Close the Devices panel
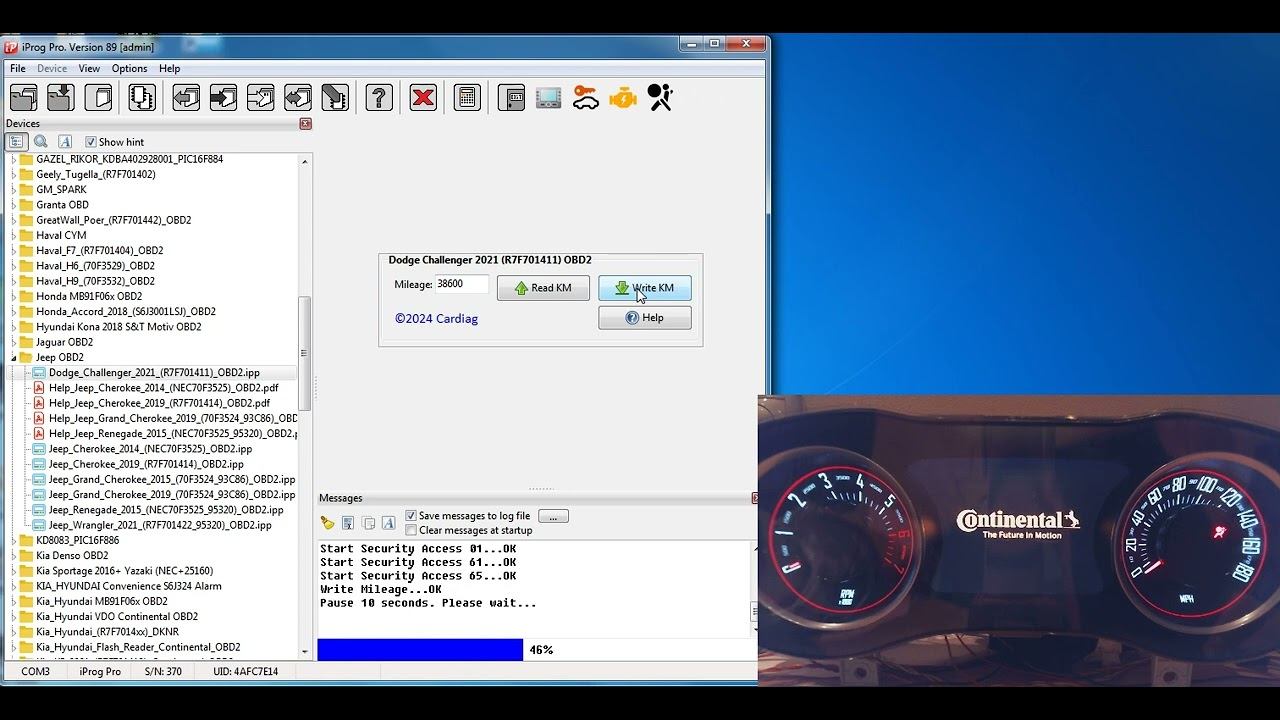The width and height of the screenshot is (1280, 720). tap(305, 124)
